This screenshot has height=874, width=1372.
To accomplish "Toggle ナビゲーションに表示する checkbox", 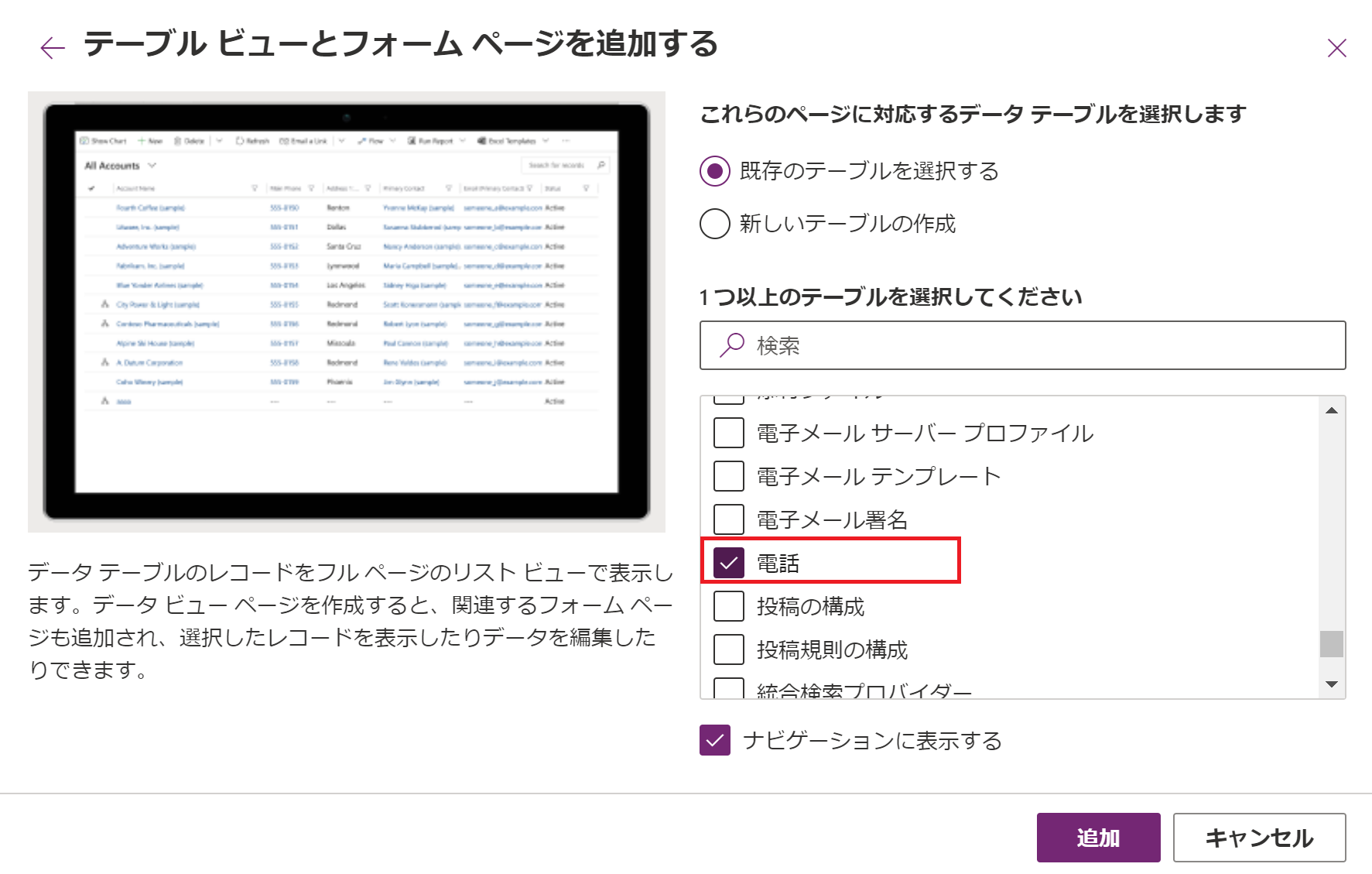I will 715,740.
